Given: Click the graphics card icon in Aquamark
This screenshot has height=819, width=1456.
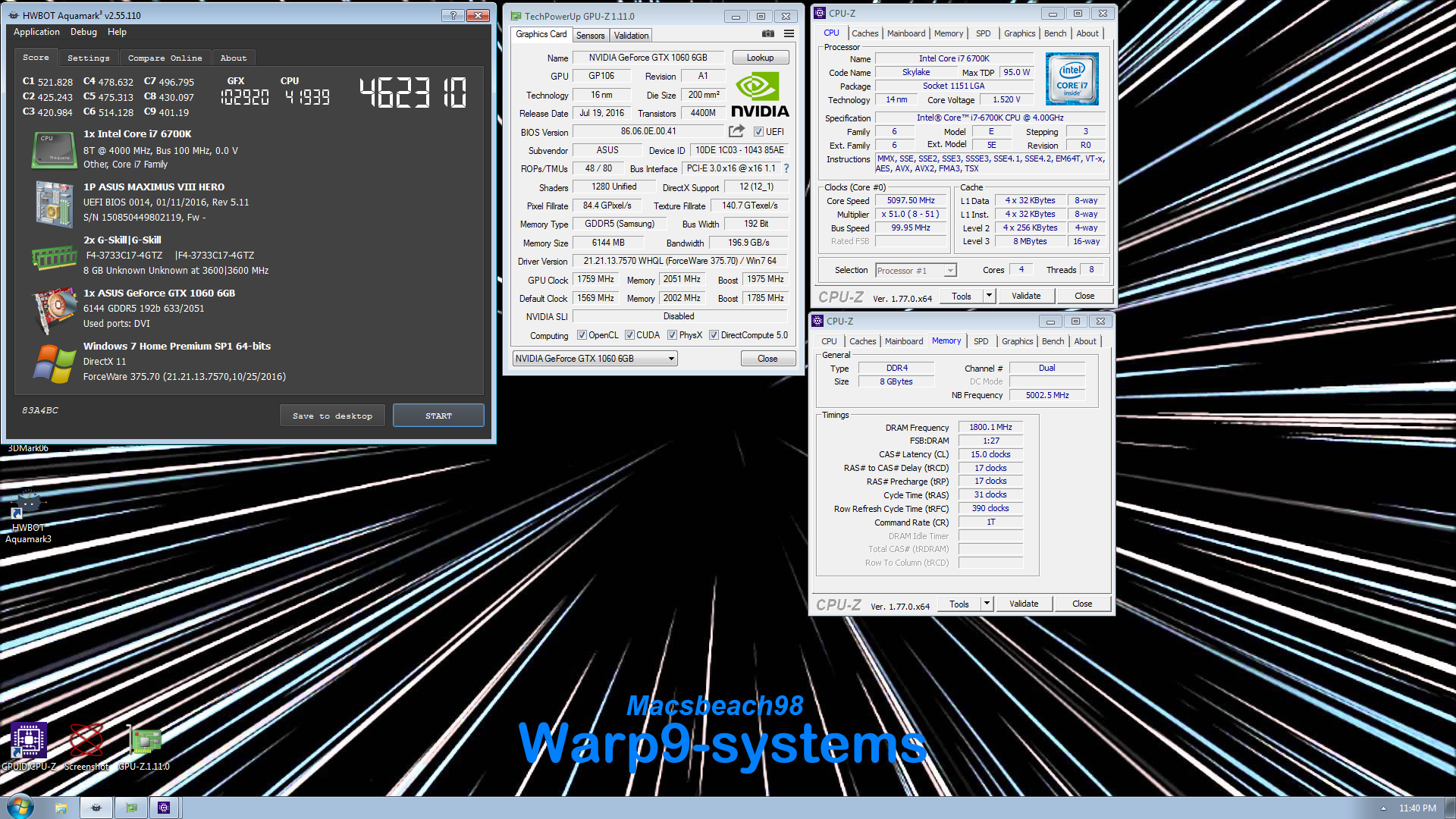Looking at the screenshot, I should pos(55,310).
